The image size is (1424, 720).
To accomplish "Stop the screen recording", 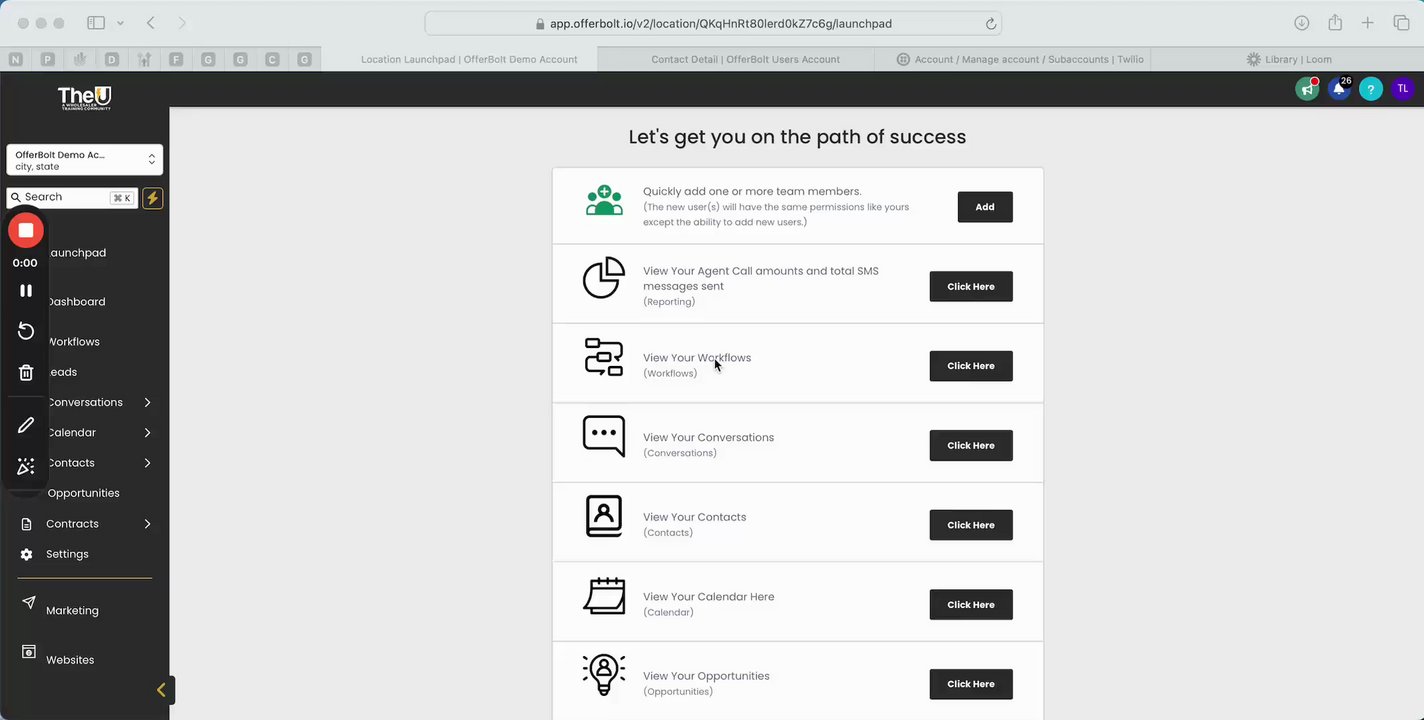I will [x=26, y=231].
